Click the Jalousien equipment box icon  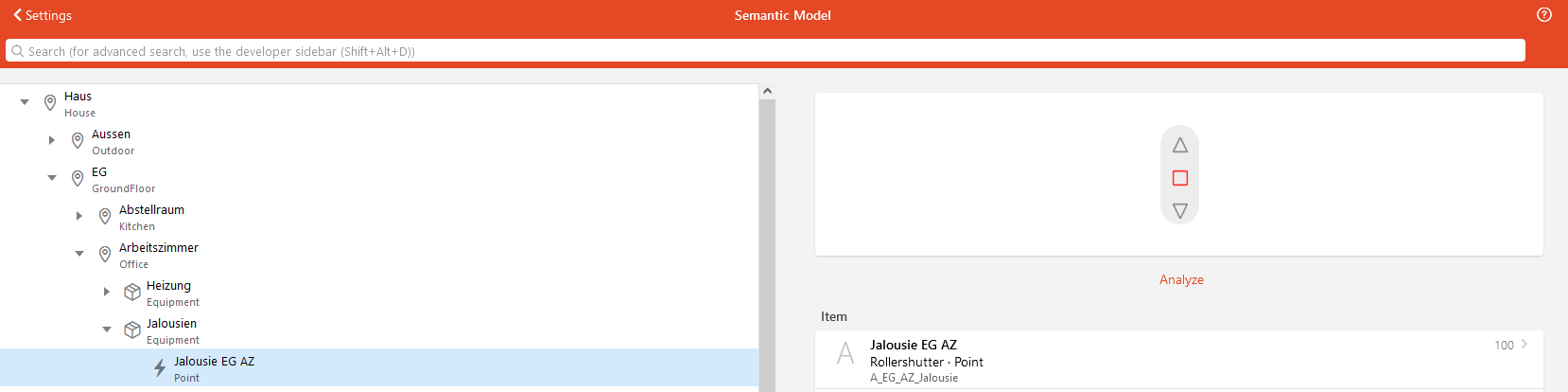tap(132, 330)
